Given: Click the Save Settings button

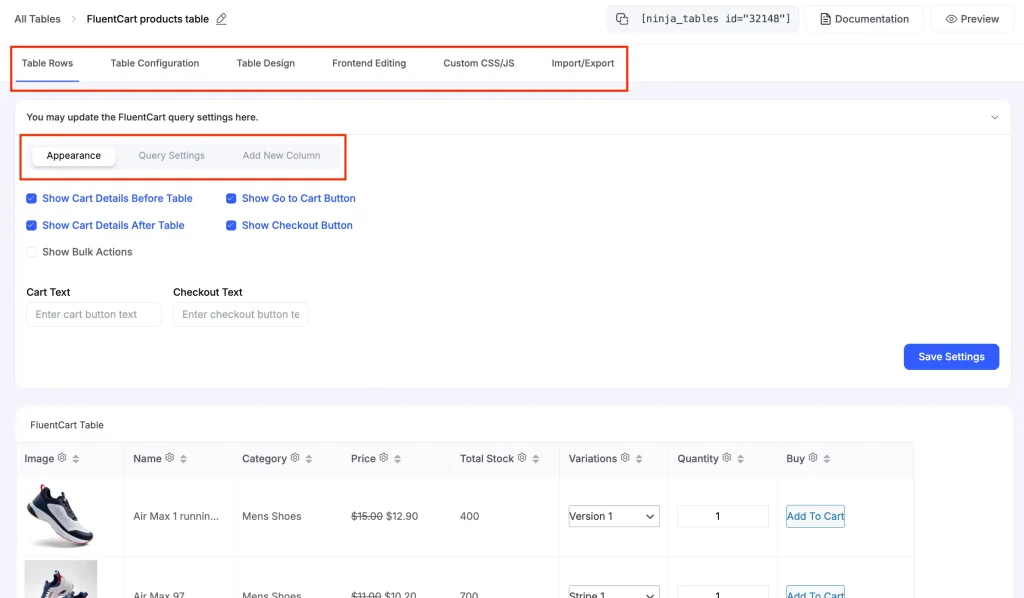Looking at the screenshot, I should coord(950,357).
